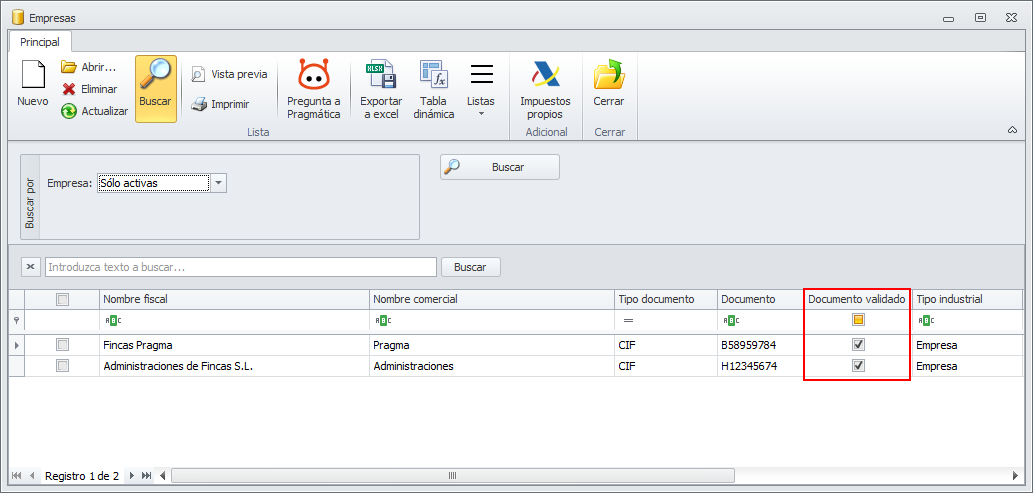Open Tipo documento equals filter operator
Screen dimensions: 1033x493
(628, 320)
